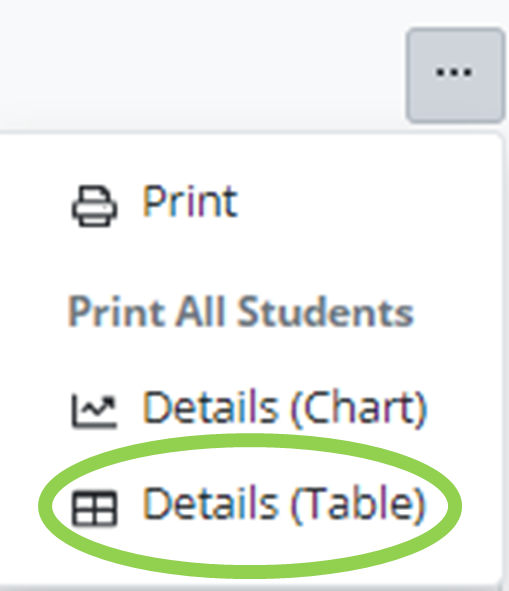Open Details (Chart) view
The image size is (509, 591).
[249, 410]
